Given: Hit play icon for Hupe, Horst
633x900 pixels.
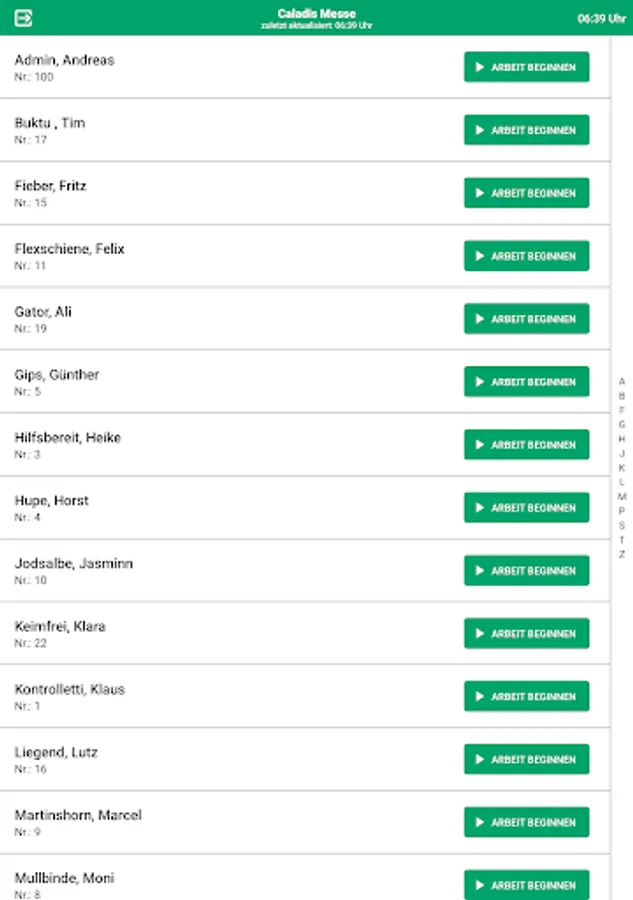Looking at the screenshot, I should 480,508.
